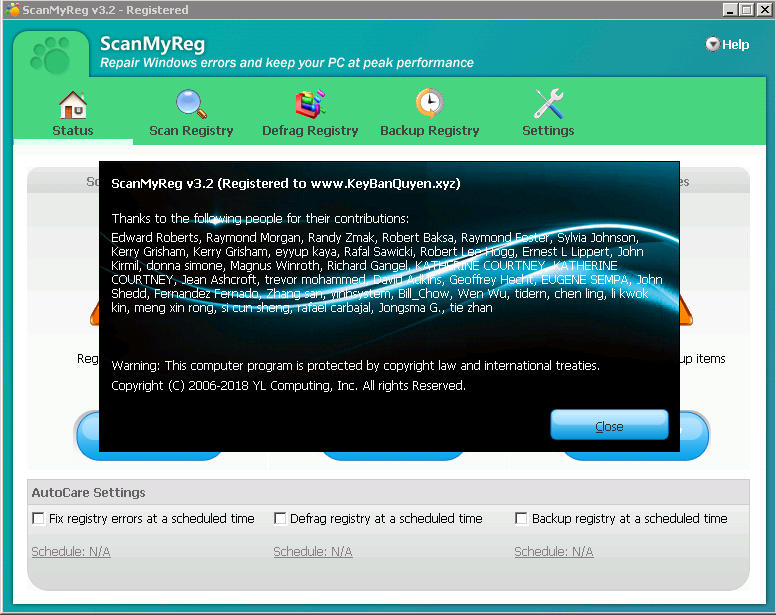Screen dimensions: 776x615
Task: Maximize the ScanMyReg window
Action: point(747,9)
